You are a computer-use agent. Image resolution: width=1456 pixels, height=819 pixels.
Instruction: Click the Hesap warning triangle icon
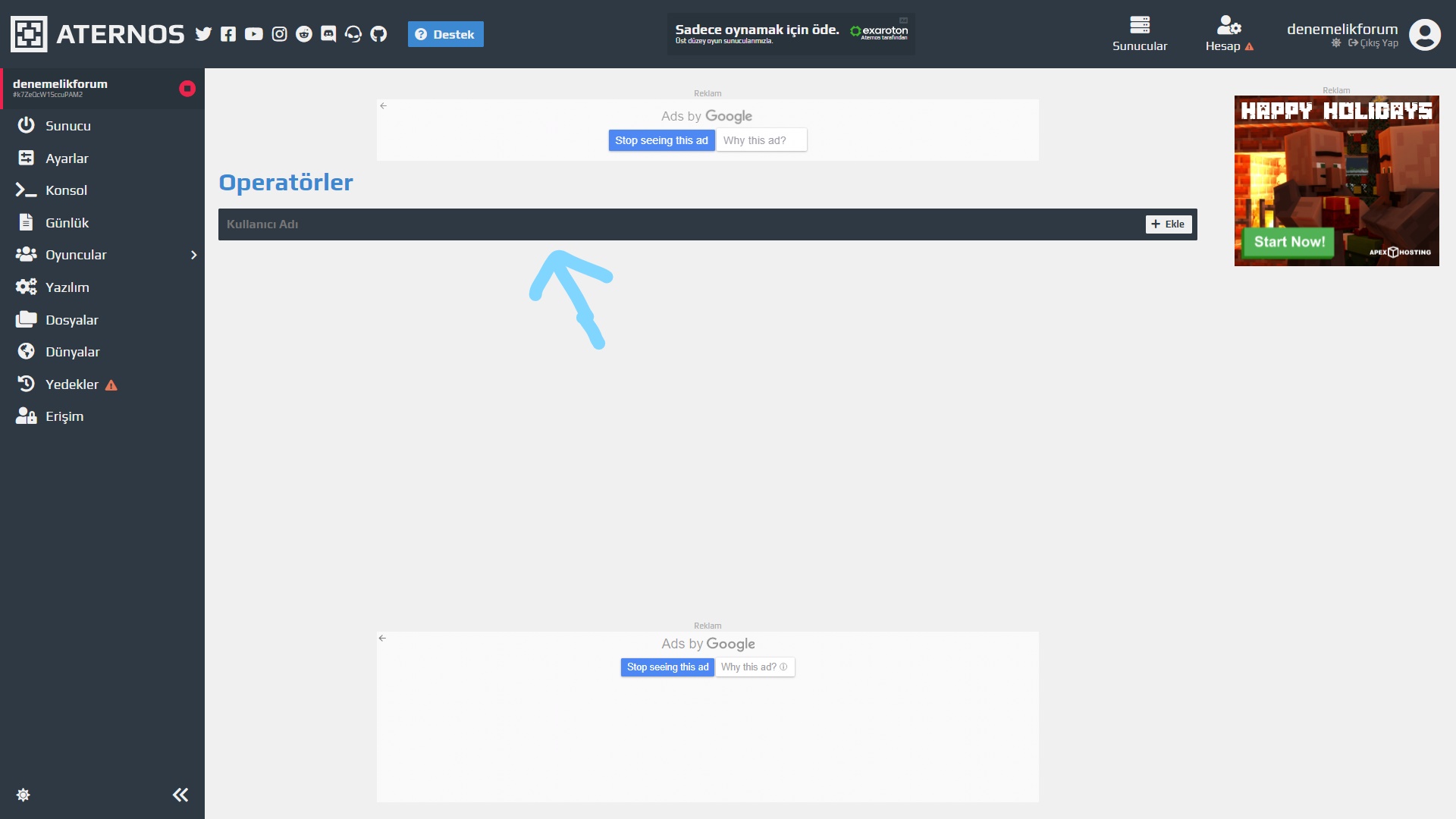(1249, 47)
